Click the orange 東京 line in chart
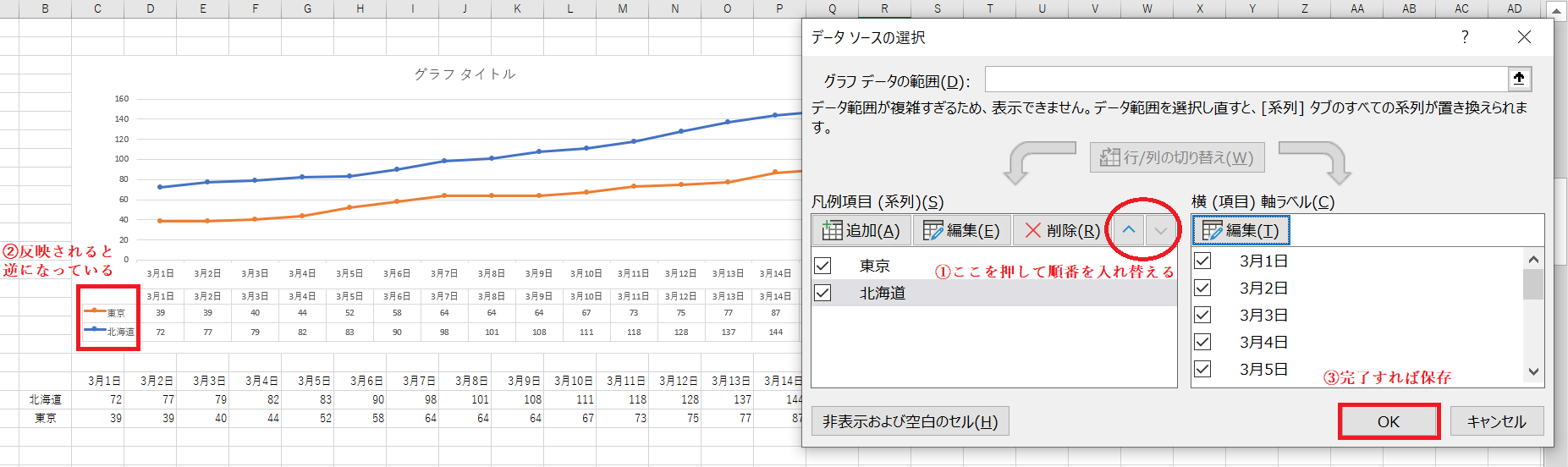The height and width of the screenshot is (467, 1568). (491, 195)
